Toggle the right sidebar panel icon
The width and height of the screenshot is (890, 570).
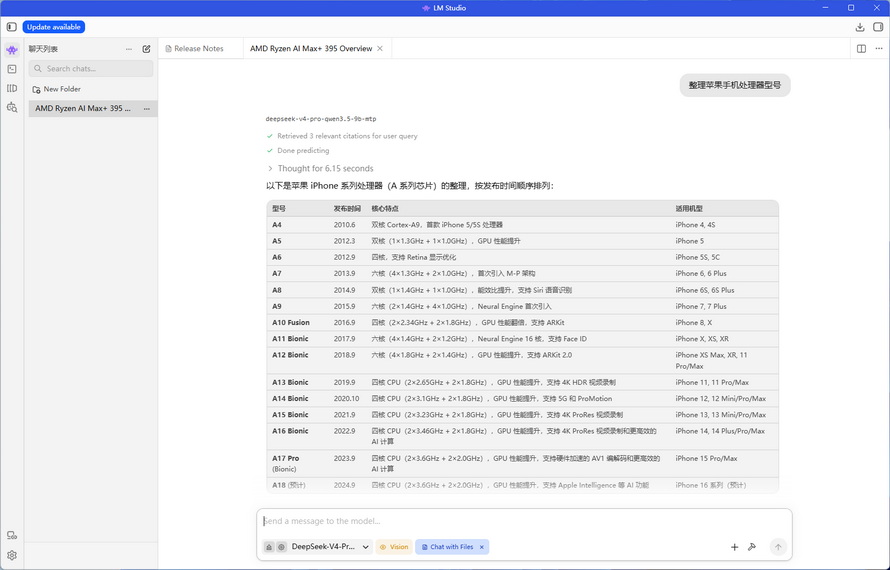pyautogui.click(x=878, y=27)
